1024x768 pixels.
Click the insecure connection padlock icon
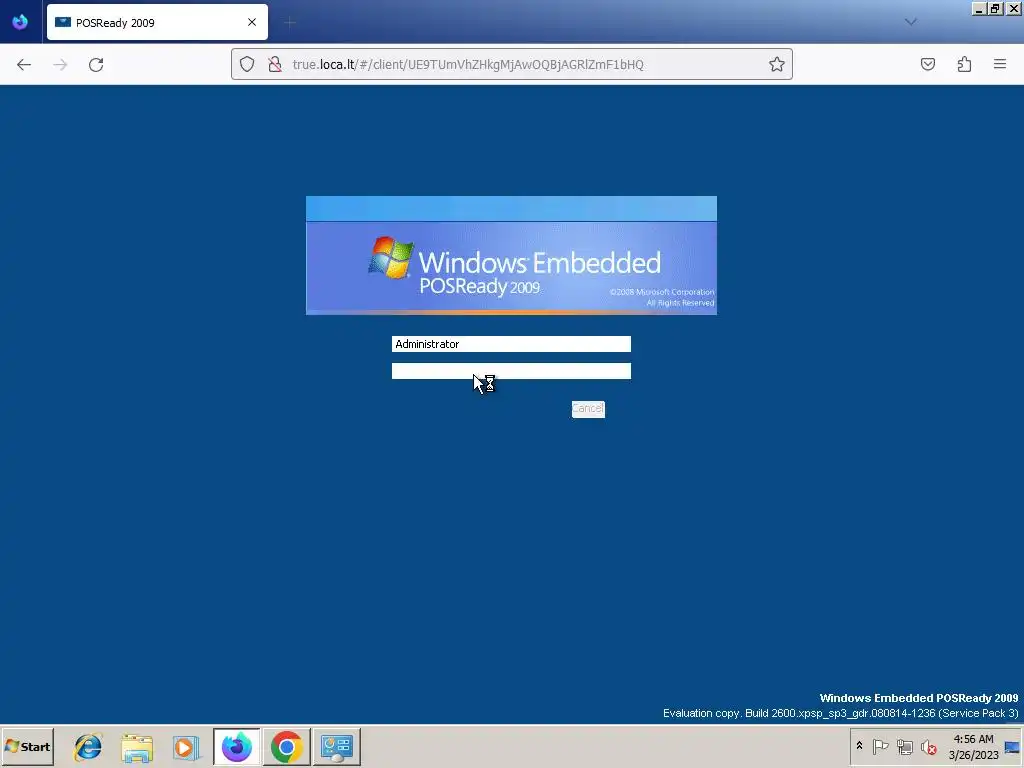coord(275,64)
